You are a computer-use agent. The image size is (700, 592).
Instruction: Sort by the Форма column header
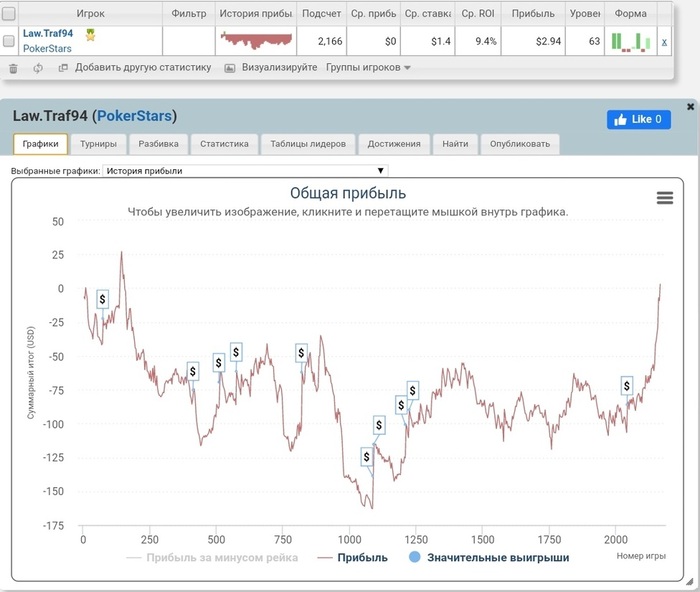(630, 14)
